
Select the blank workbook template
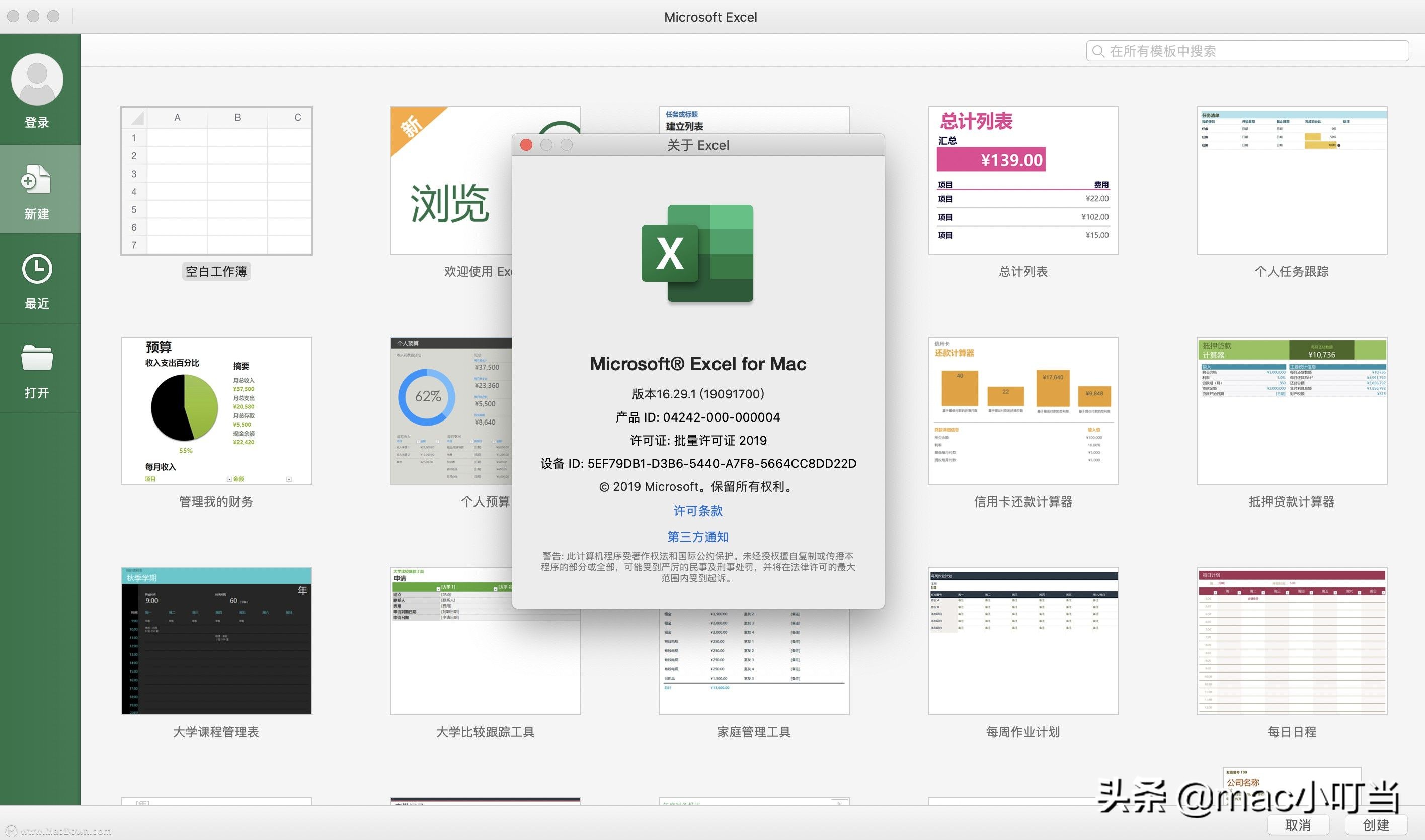point(216,181)
